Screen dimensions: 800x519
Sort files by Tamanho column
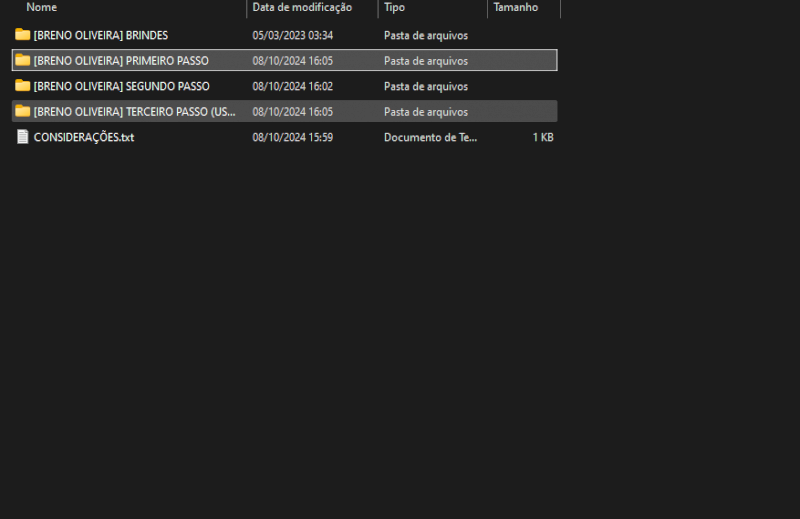coord(515,7)
